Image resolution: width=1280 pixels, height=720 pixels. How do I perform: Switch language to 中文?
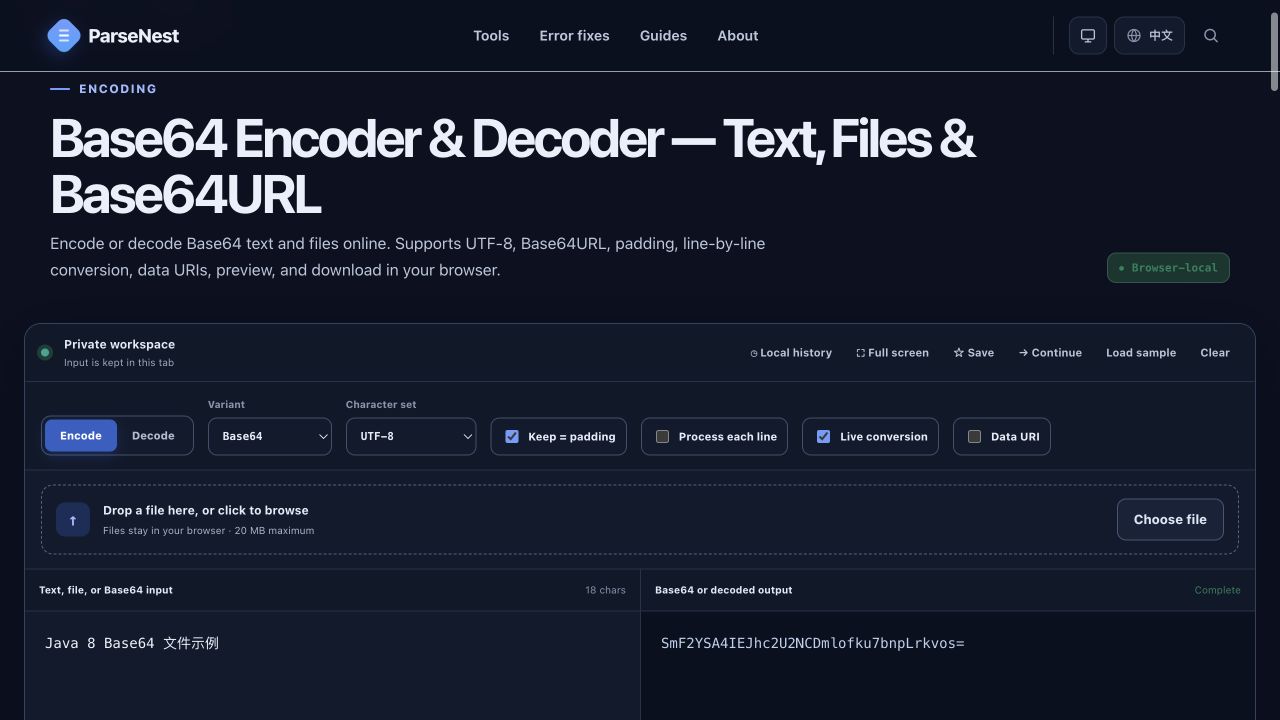coord(1149,36)
